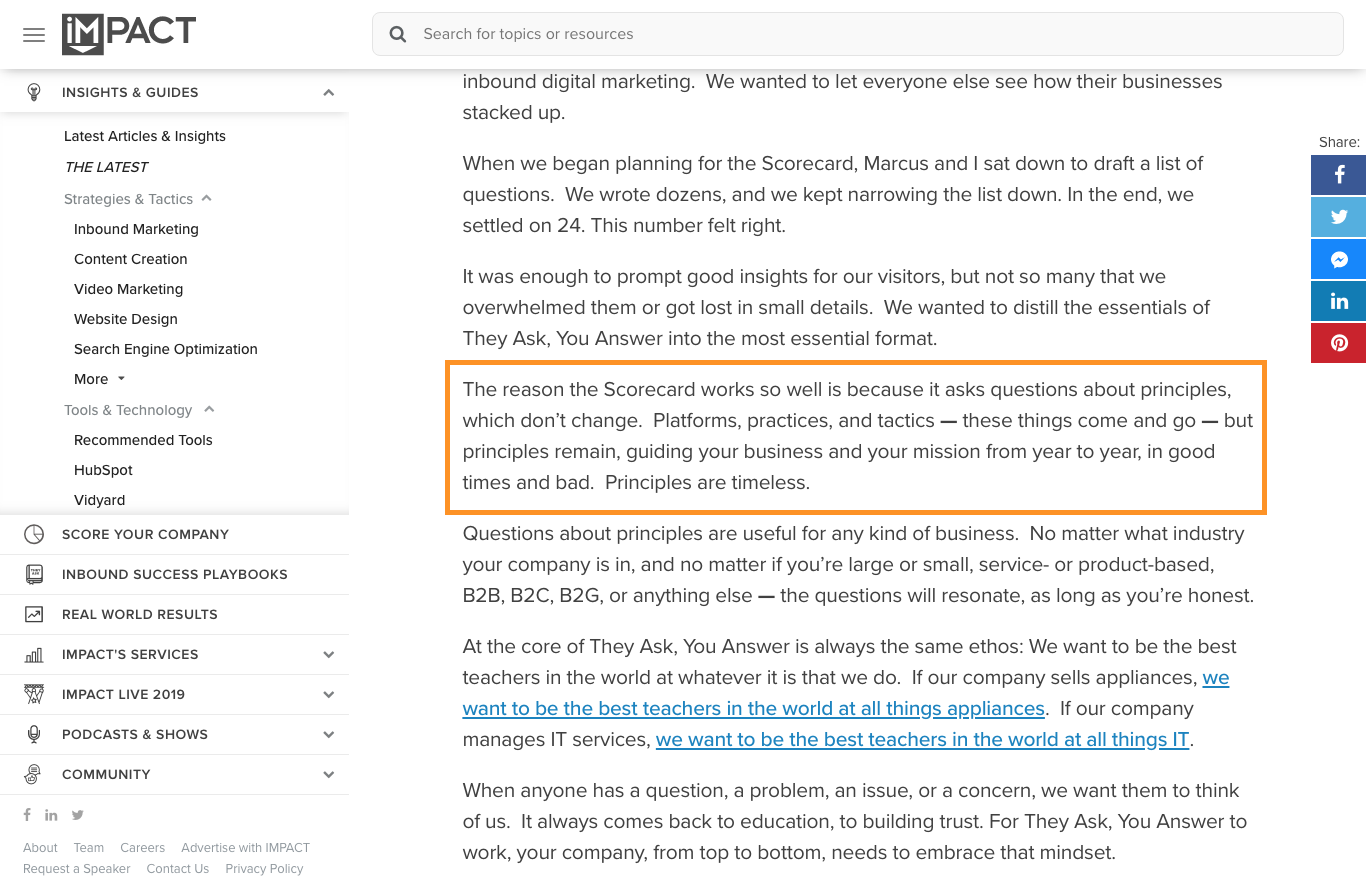Open the Vidyard page
Screen dimensions: 1366x881
pyautogui.click(x=99, y=500)
